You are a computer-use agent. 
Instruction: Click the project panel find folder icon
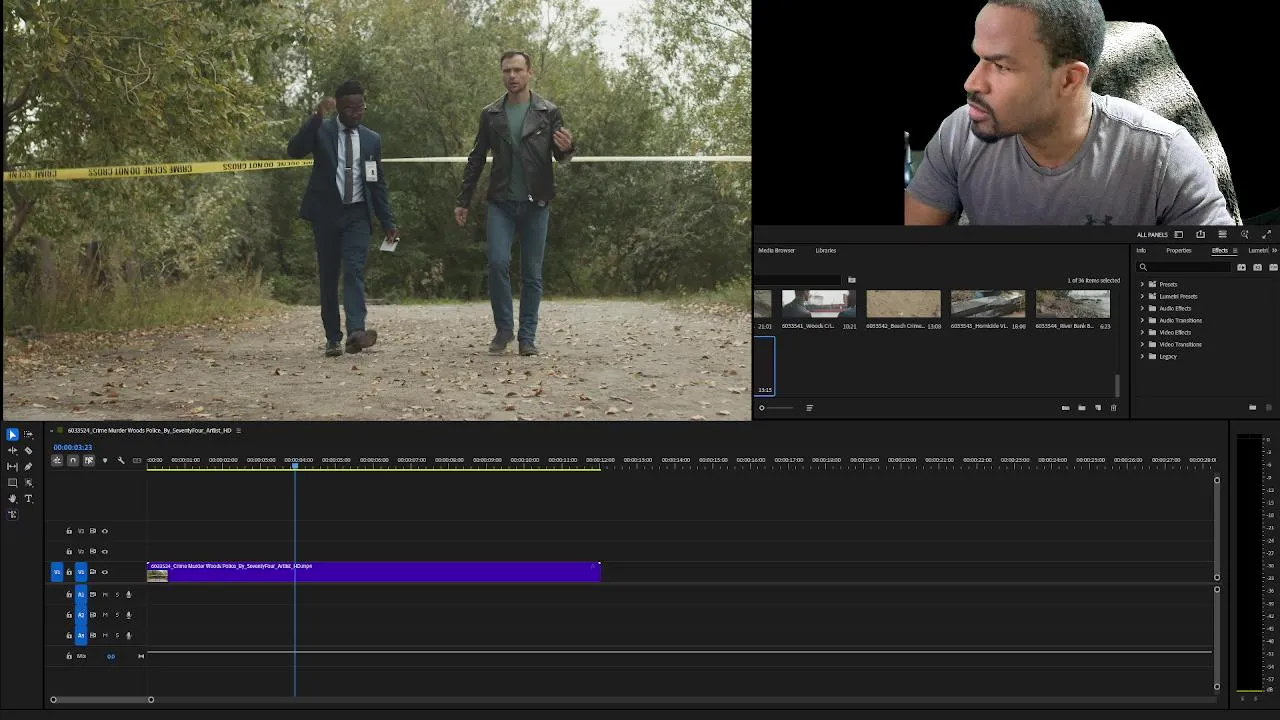pyautogui.click(x=852, y=280)
